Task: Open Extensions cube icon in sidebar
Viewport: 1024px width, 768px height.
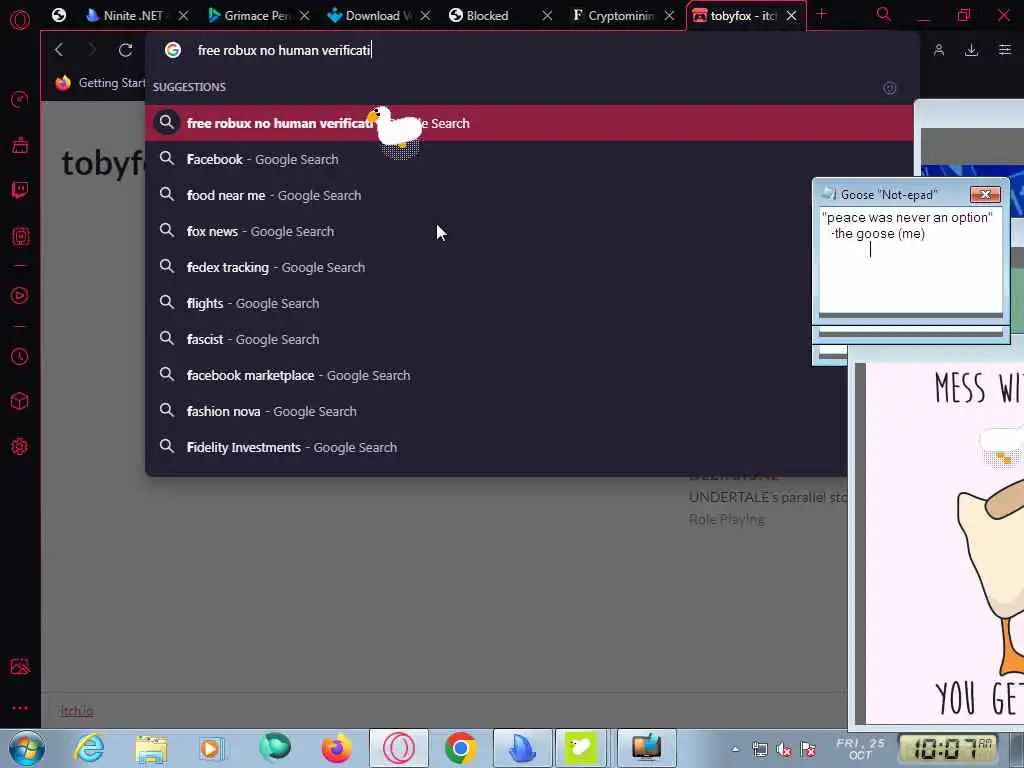Action: 20,401
